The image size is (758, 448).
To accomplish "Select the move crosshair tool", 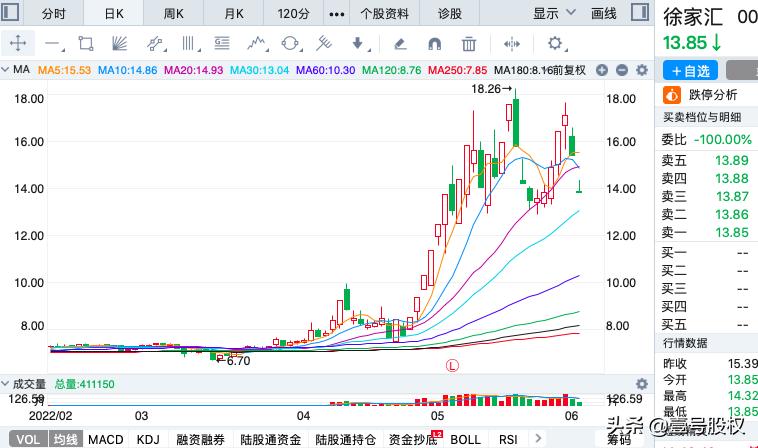I will pyautogui.click(x=18, y=43).
